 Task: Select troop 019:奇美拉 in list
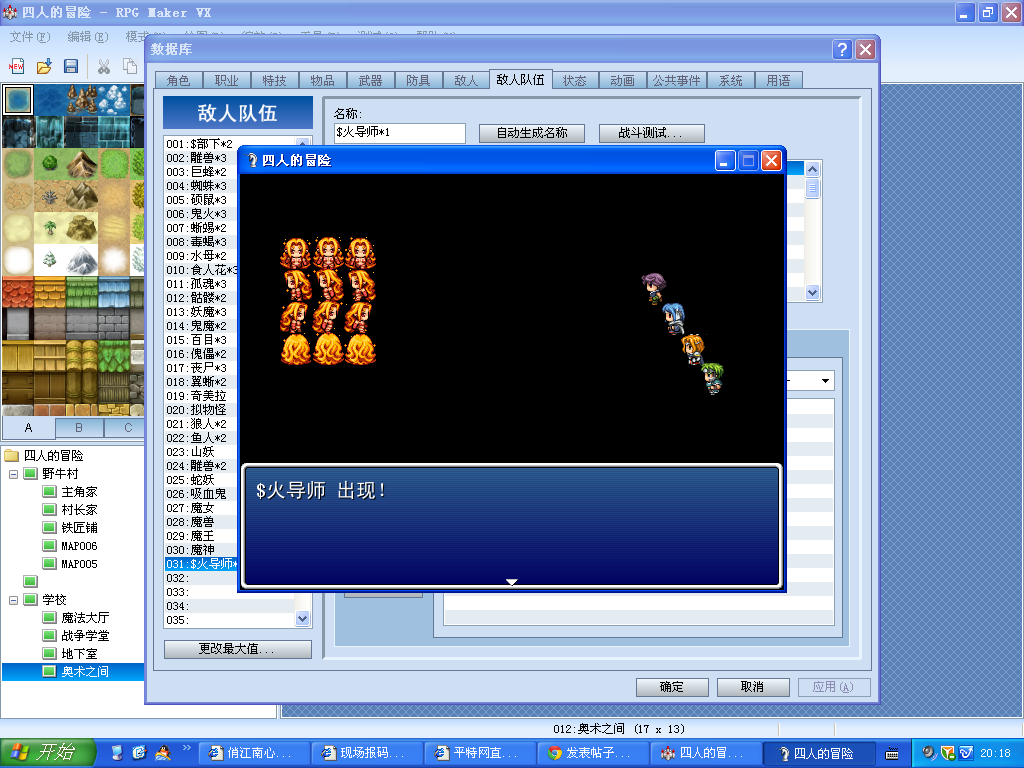coord(200,396)
